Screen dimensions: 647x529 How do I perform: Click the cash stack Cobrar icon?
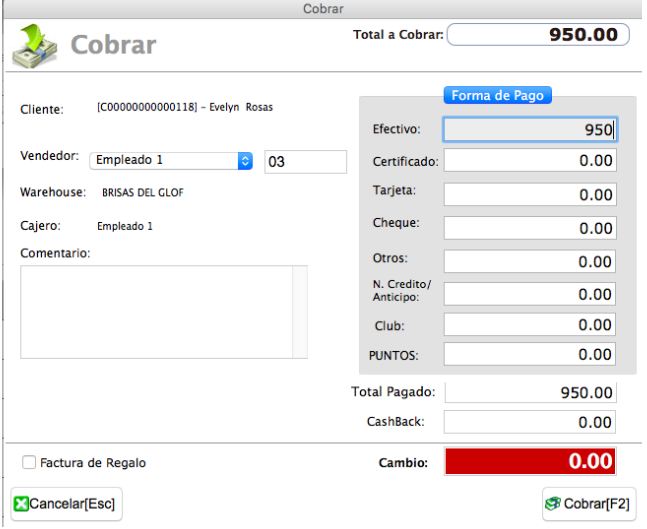click(x=35, y=46)
